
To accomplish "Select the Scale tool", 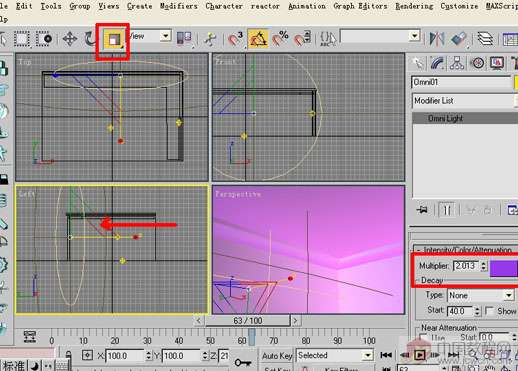I will pyautogui.click(x=113, y=40).
